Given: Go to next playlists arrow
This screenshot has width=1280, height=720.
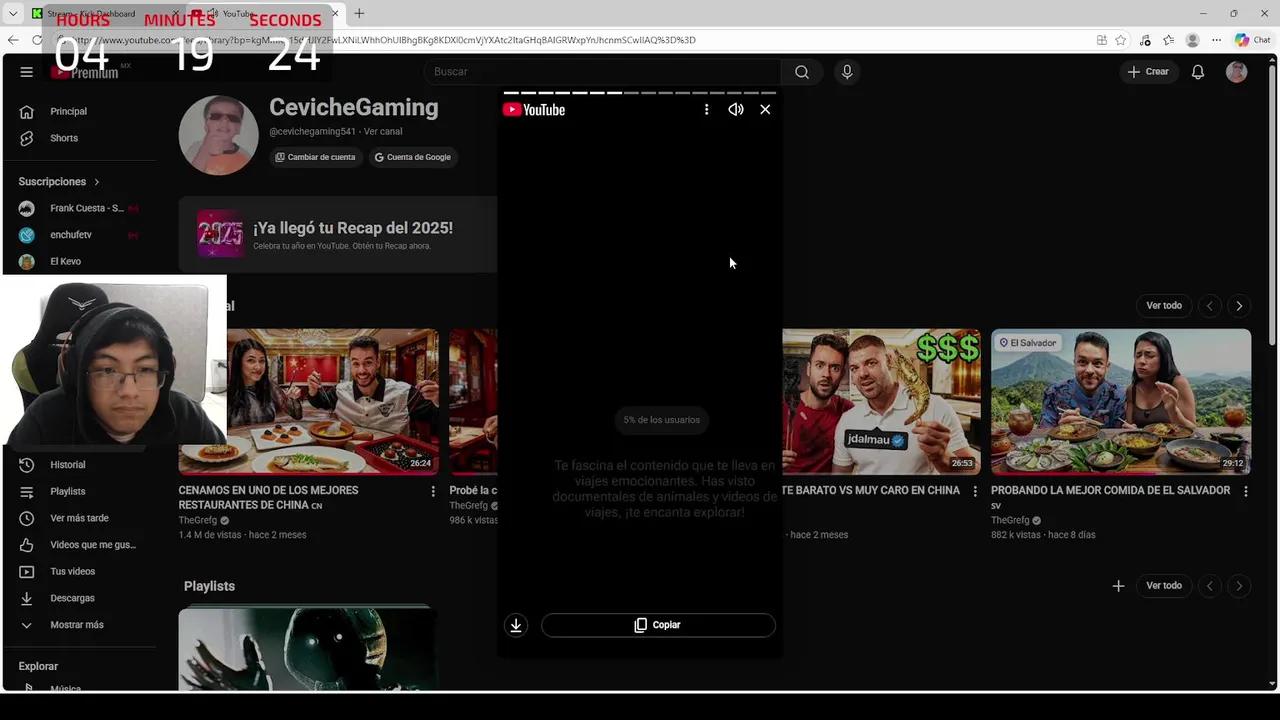Looking at the screenshot, I should 1239,586.
